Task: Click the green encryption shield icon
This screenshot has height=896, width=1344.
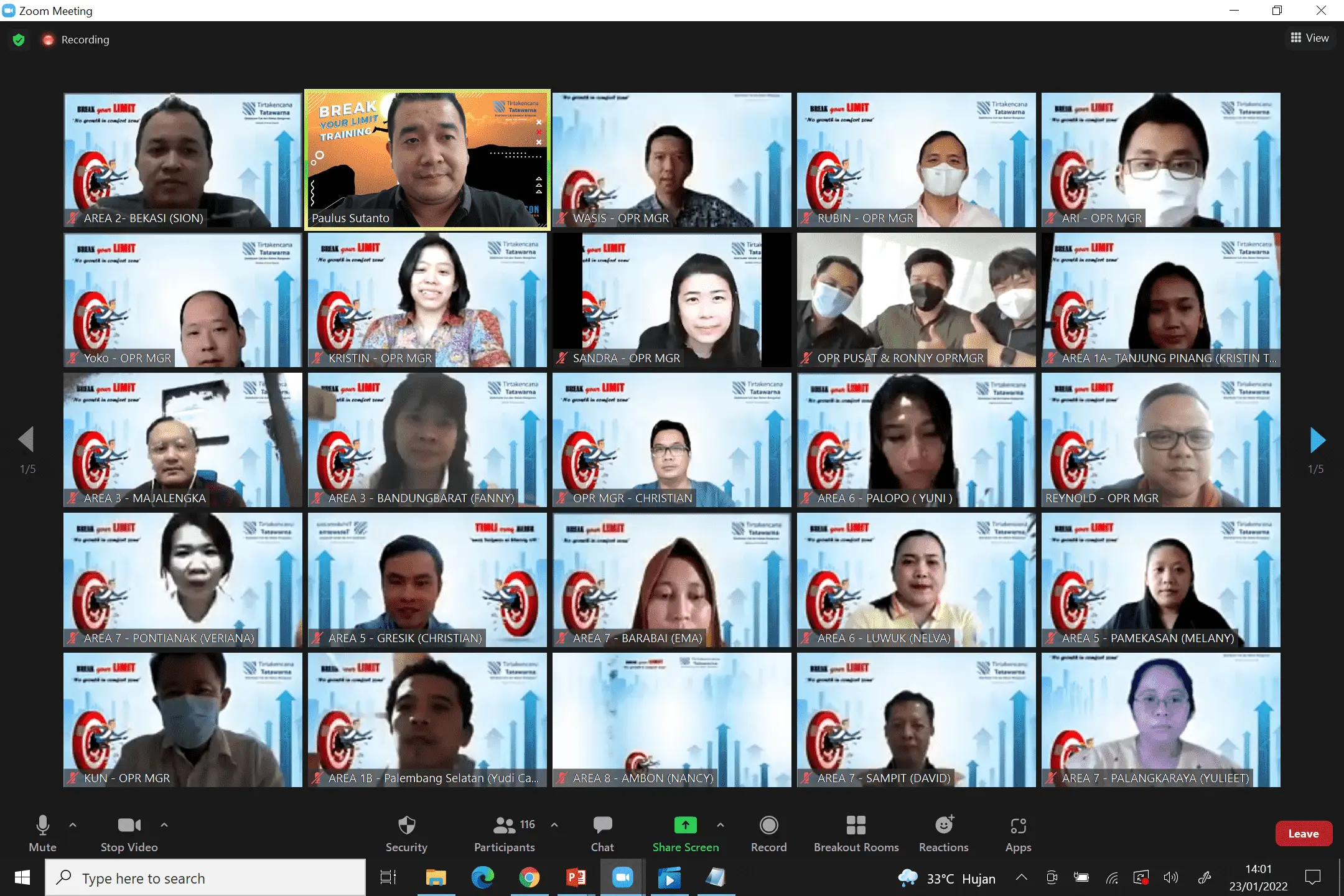Action: click(19, 40)
